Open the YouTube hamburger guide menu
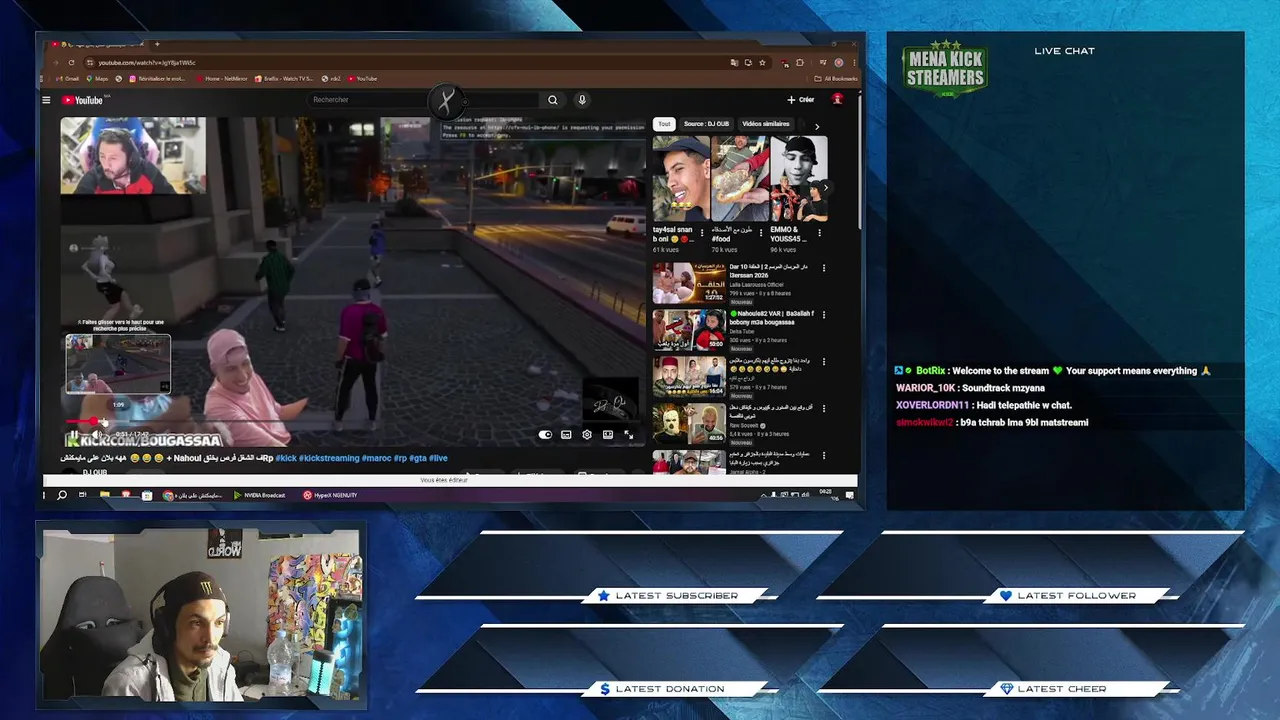The height and width of the screenshot is (720, 1280). pyautogui.click(x=46, y=100)
